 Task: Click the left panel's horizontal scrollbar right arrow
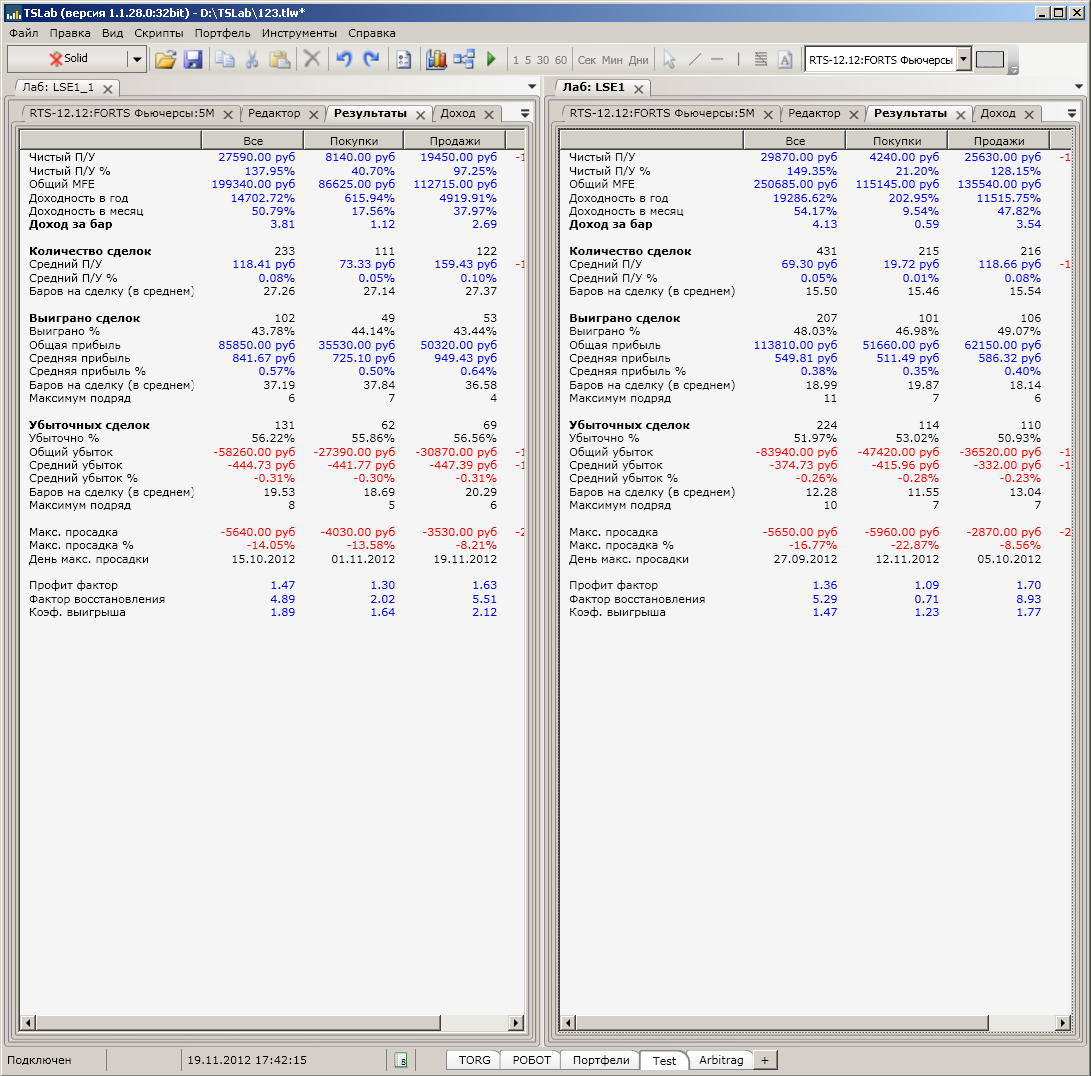tap(516, 1023)
